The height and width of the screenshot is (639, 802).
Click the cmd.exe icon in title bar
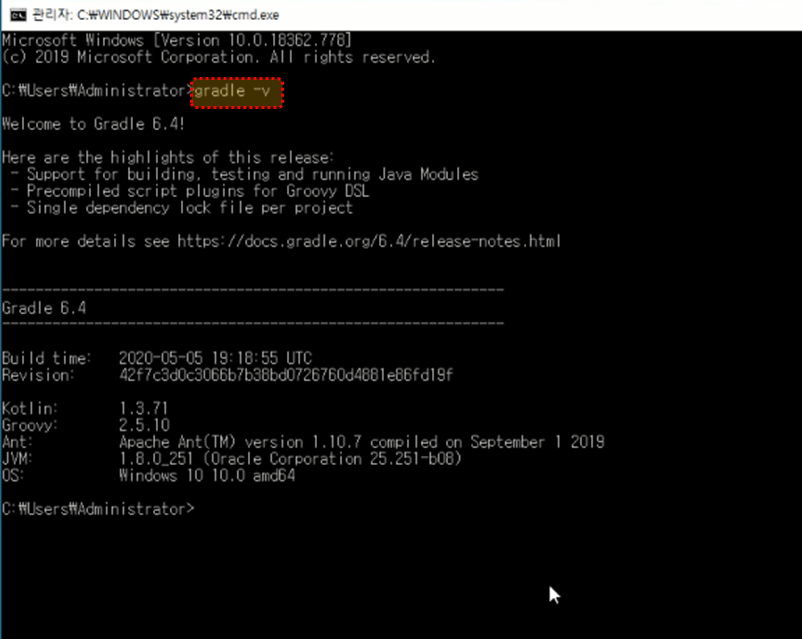tap(18, 15)
